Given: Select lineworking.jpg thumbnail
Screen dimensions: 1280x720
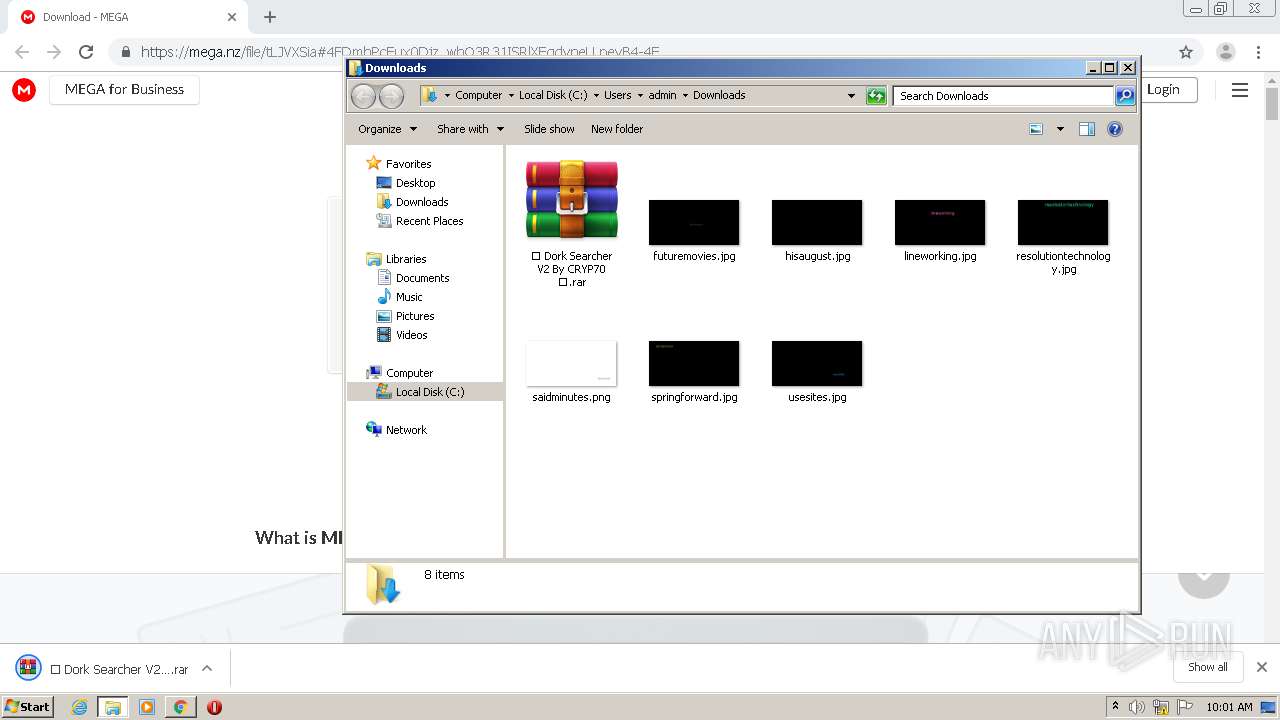Looking at the screenshot, I should 940,222.
